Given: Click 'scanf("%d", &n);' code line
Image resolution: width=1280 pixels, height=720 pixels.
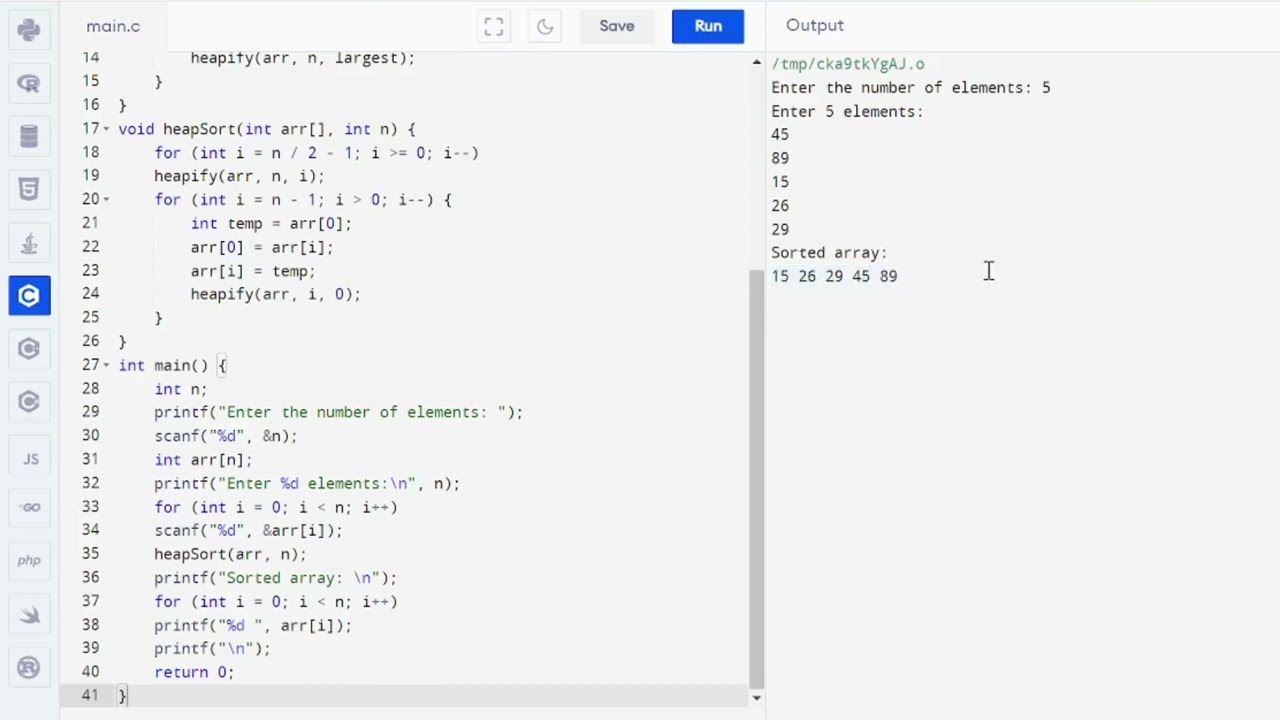Looking at the screenshot, I should [x=226, y=436].
